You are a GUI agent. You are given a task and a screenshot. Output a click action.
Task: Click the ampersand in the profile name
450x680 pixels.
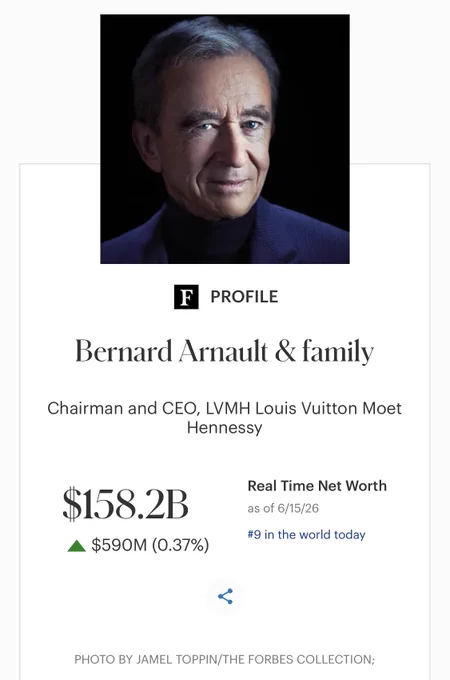coord(285,351)
